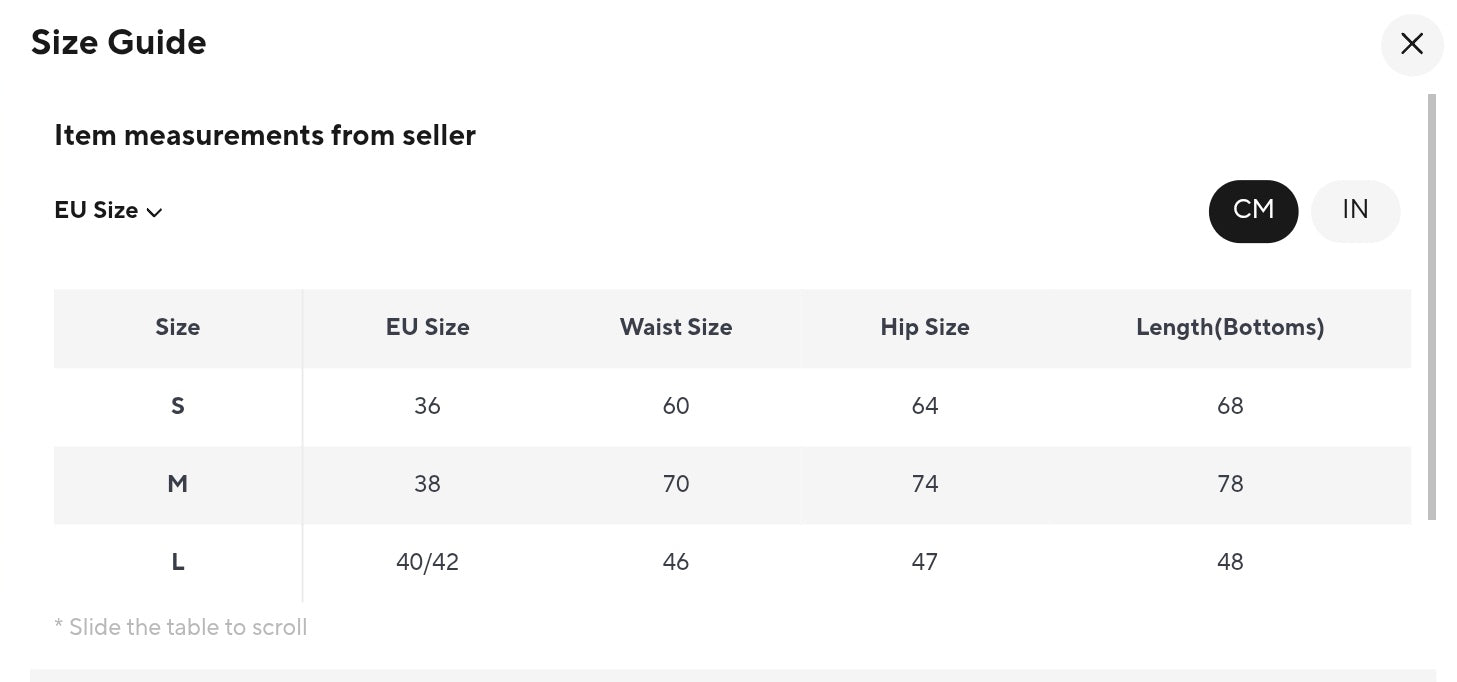The height and width of the screenshot is (682, 1457).
Task: Switch measurements to IN units
Action: pyautogui.click(x=1355, y=210)
